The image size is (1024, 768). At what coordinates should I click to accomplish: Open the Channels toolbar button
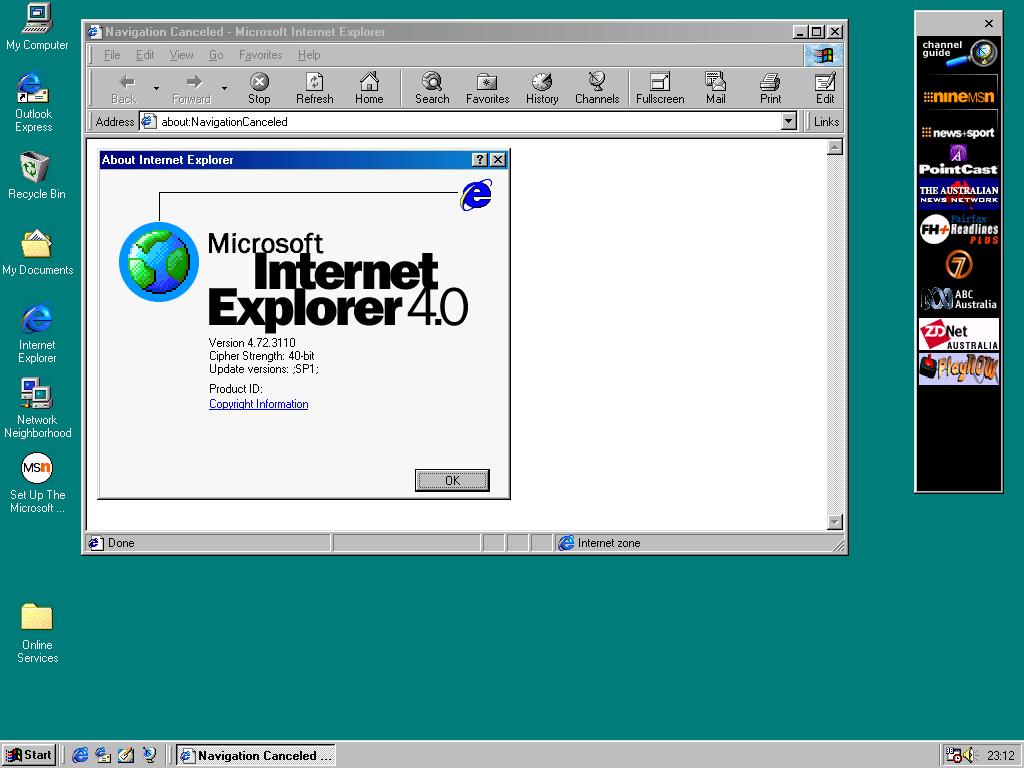tap(597, 88)
